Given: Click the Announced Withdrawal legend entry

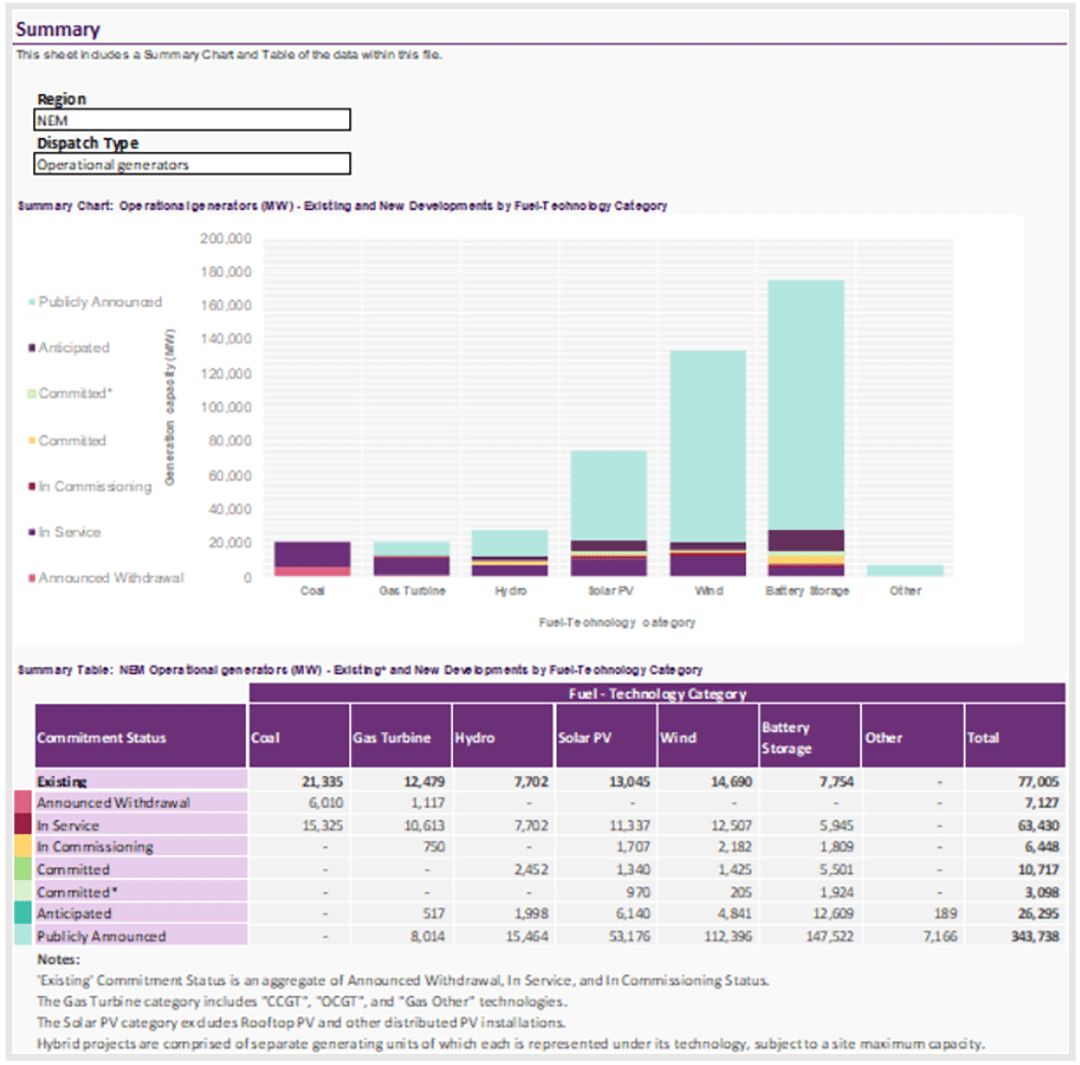Looking at the screenshot, I should 106,577.
